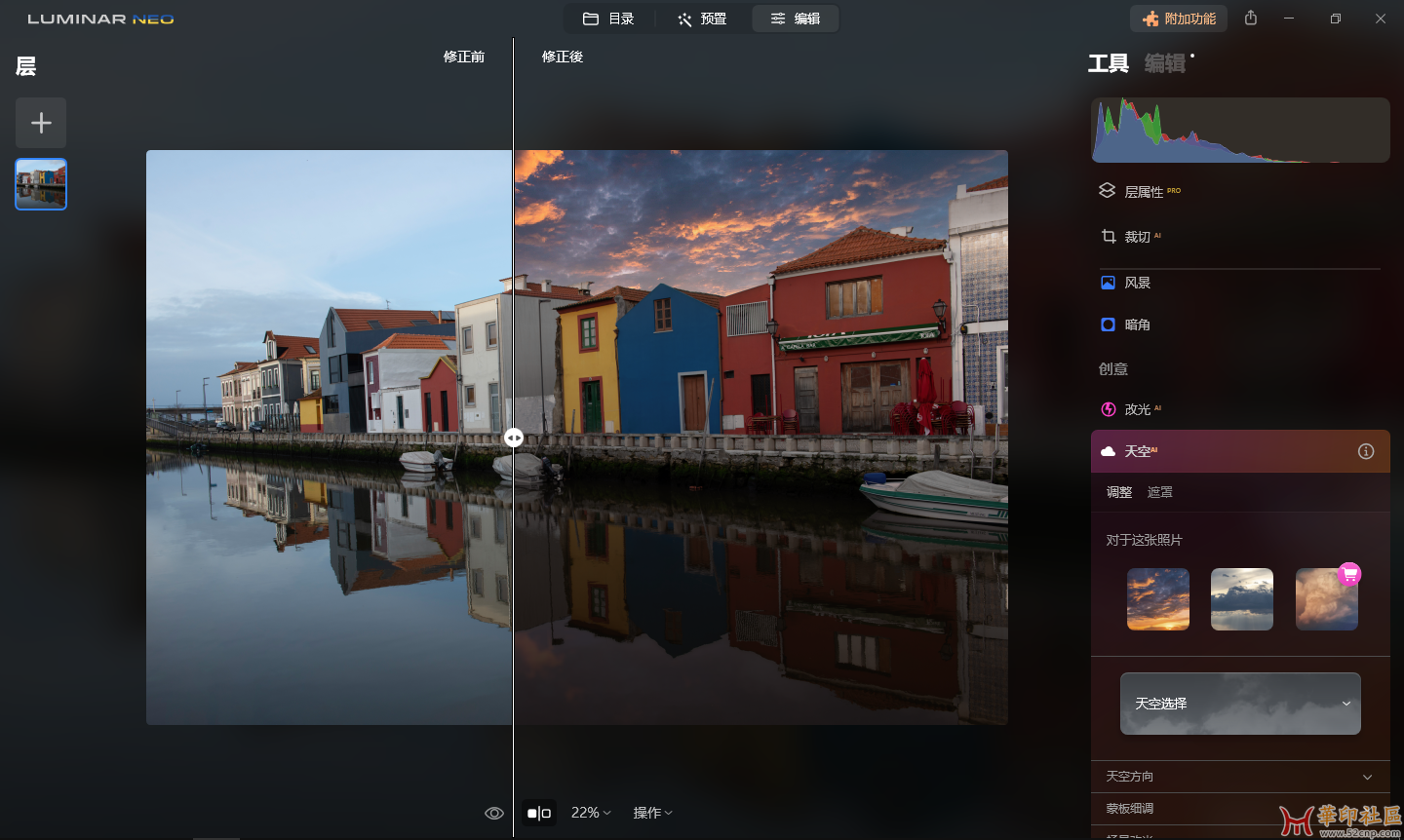Click the magic wand icon in 预置 tab
This screenshot has width=1404, height=840.
(684, 19)
